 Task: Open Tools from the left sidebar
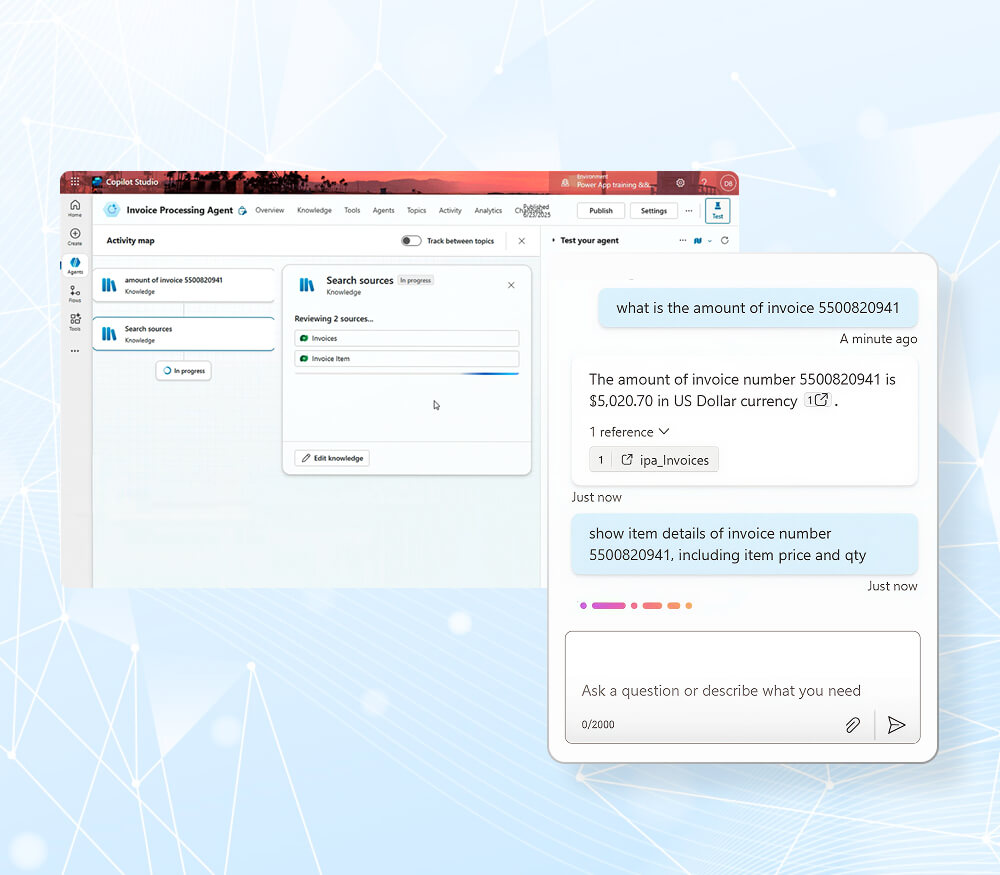75,320
